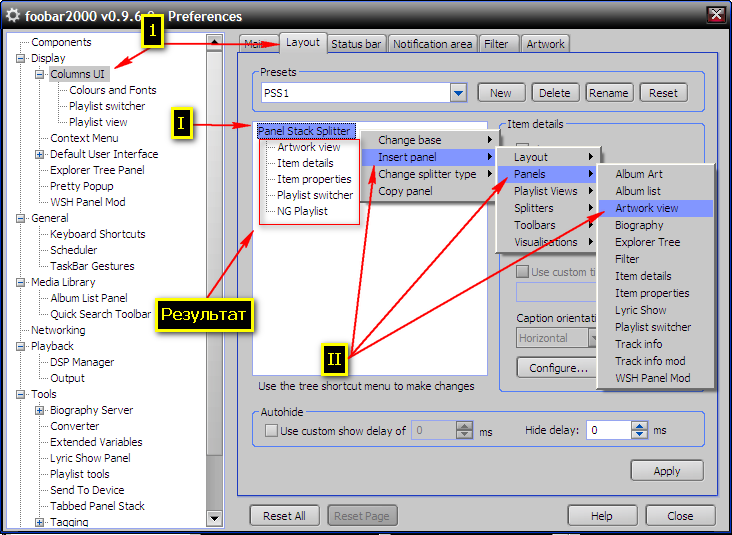Open 'Quick Search Toolbar' preferences page

pyautogui.click(x=100, y=314)
